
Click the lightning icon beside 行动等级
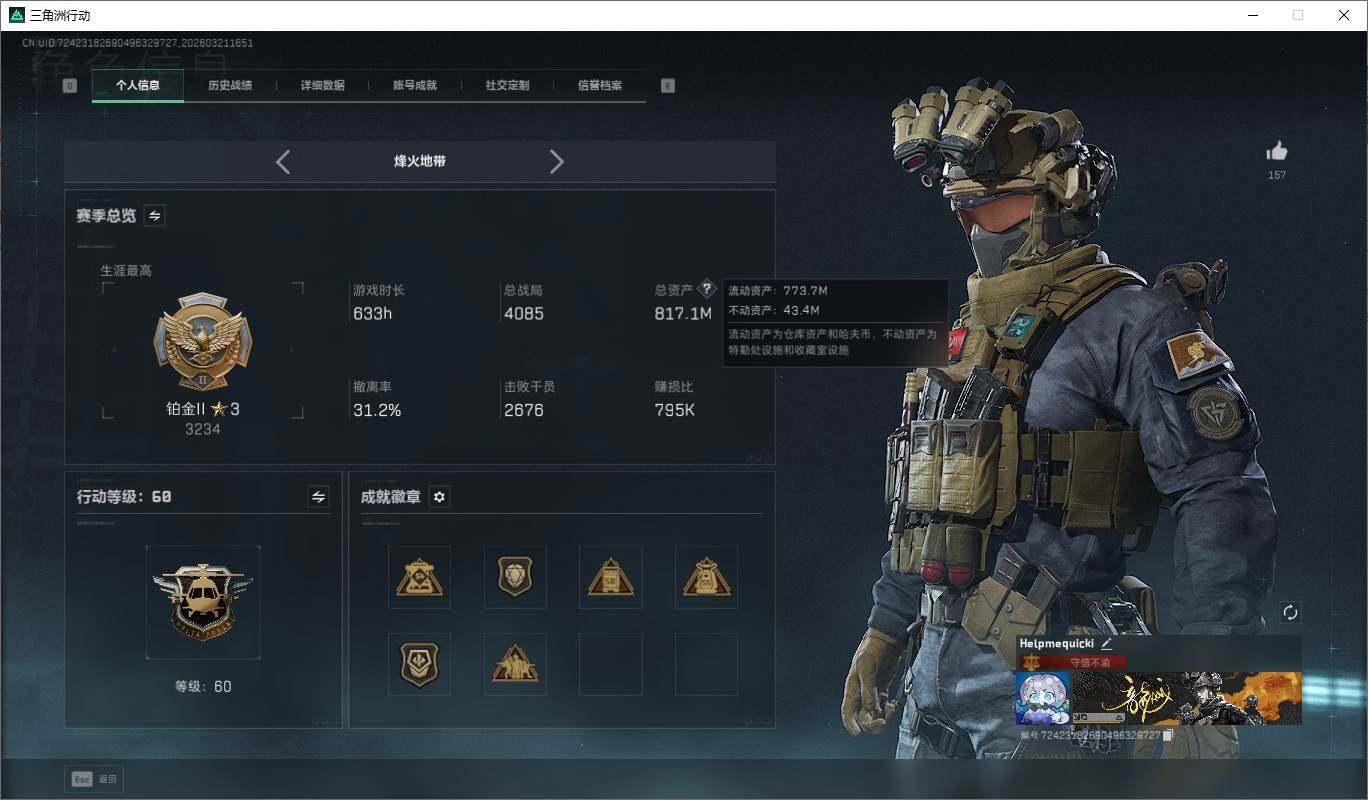319,496
